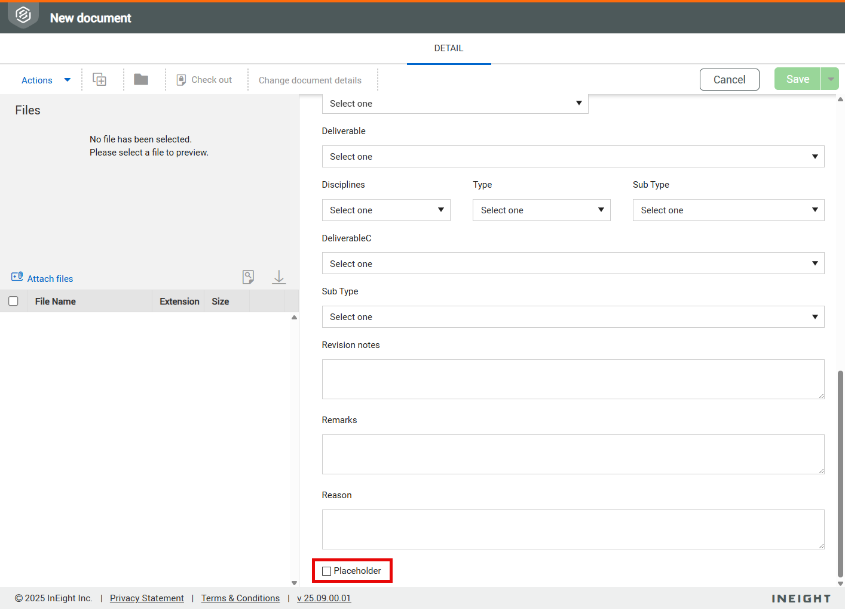Click the preview file magnifier icon
Viewport: 845px width, 609px height.
[x=248, y=278]
